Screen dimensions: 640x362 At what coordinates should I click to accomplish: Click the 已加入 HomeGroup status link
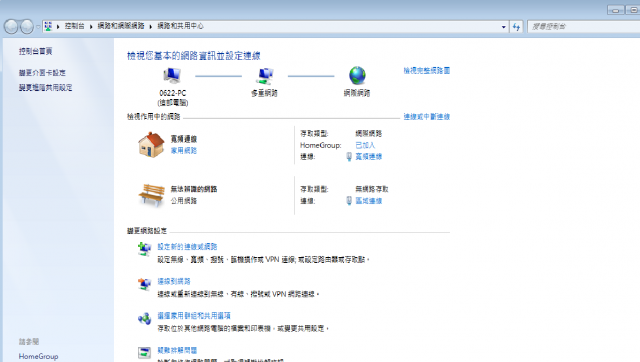tap(365, 145)
